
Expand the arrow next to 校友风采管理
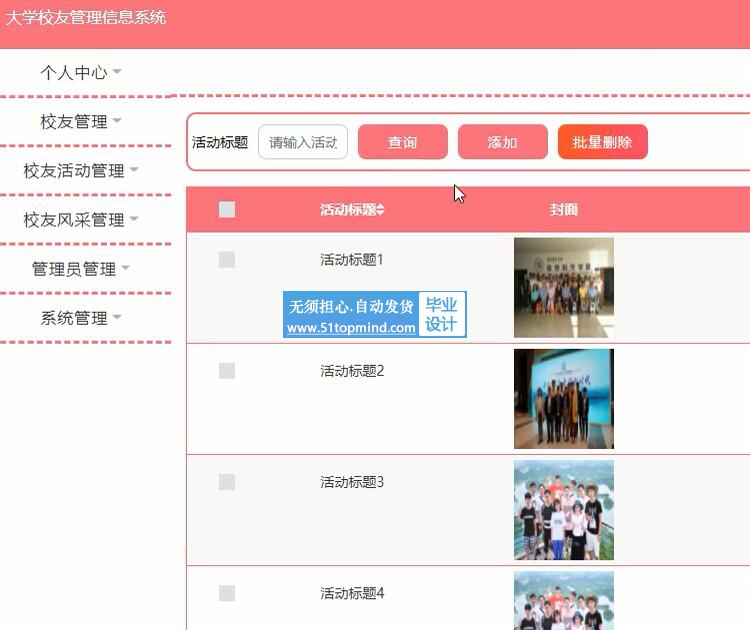coord(134,219)
